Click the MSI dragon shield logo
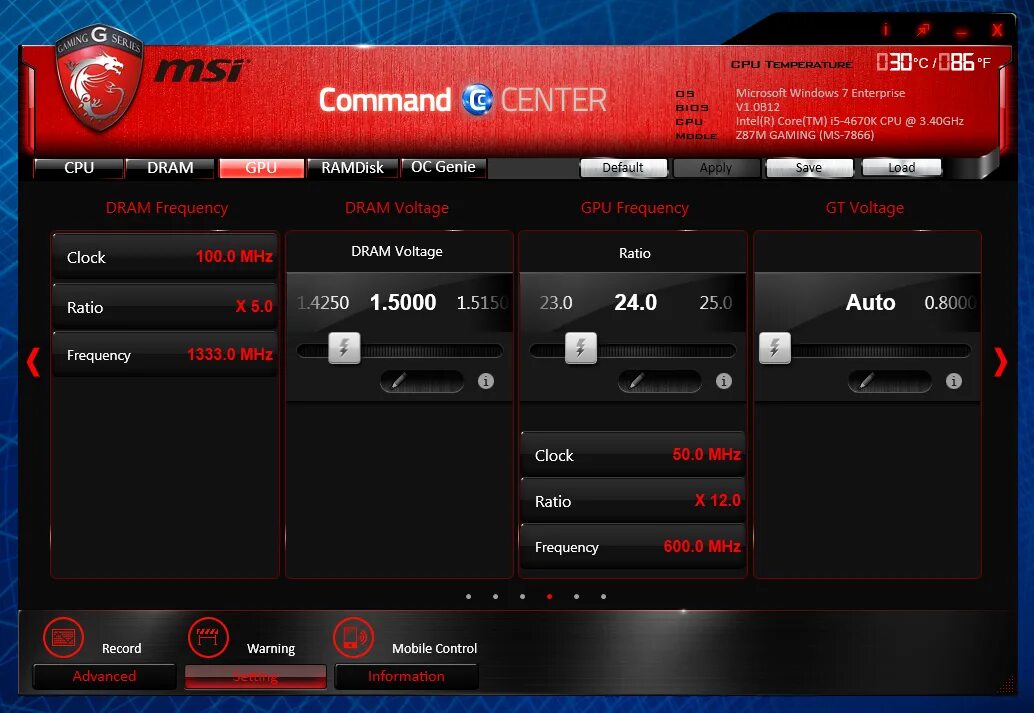1034x713 pixels. point(99,78)
